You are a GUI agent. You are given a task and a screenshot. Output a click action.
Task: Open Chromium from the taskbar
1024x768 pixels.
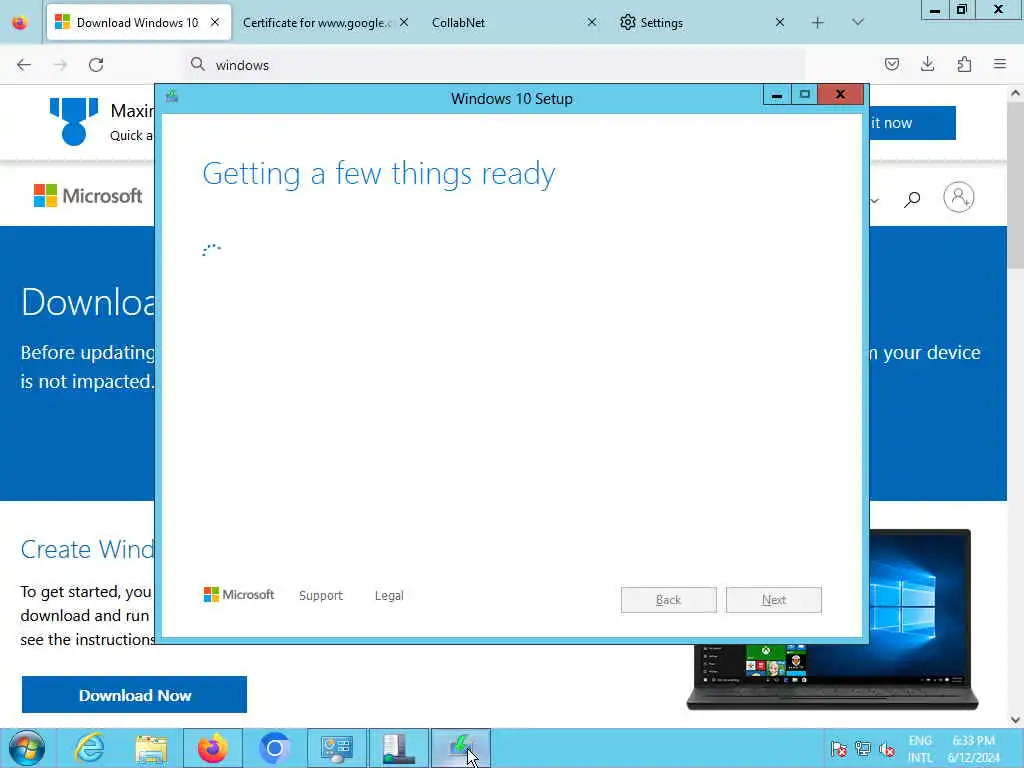coord(274,748)
